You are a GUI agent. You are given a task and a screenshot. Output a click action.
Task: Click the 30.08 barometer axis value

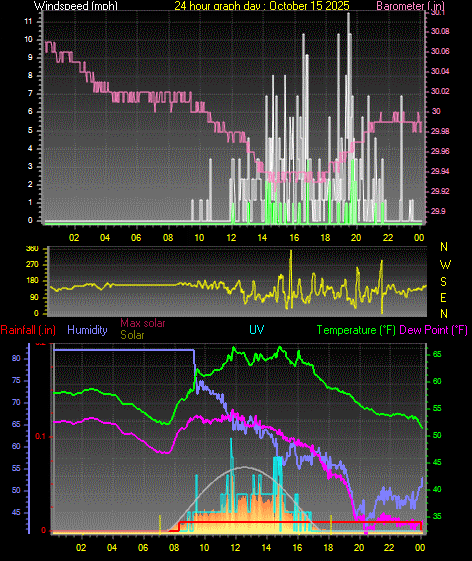pyautogui.click(x=440, y=31)
